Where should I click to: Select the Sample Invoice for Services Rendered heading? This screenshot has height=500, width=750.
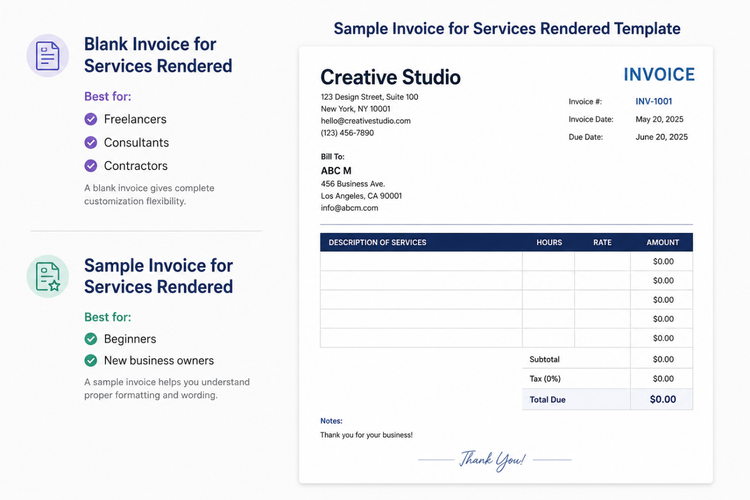(x=159, y=276)
